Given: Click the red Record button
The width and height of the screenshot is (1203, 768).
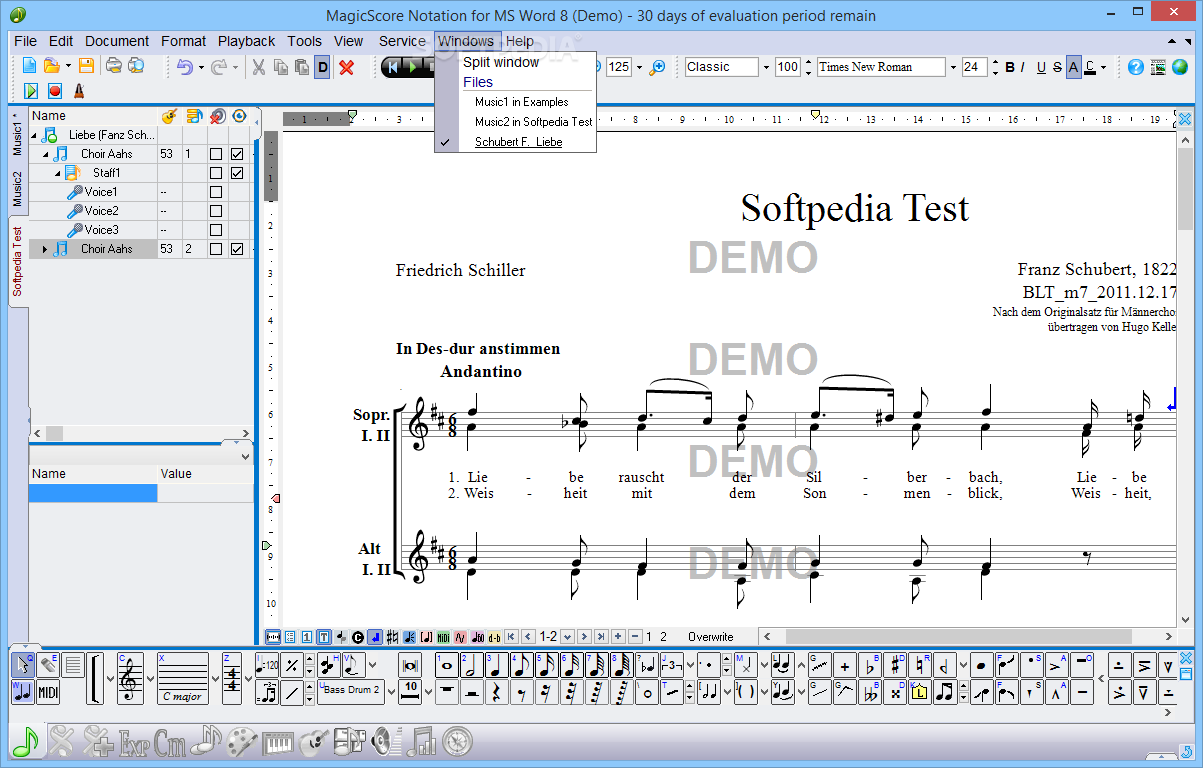Looking at the screenshot, I should click(54, 91).
